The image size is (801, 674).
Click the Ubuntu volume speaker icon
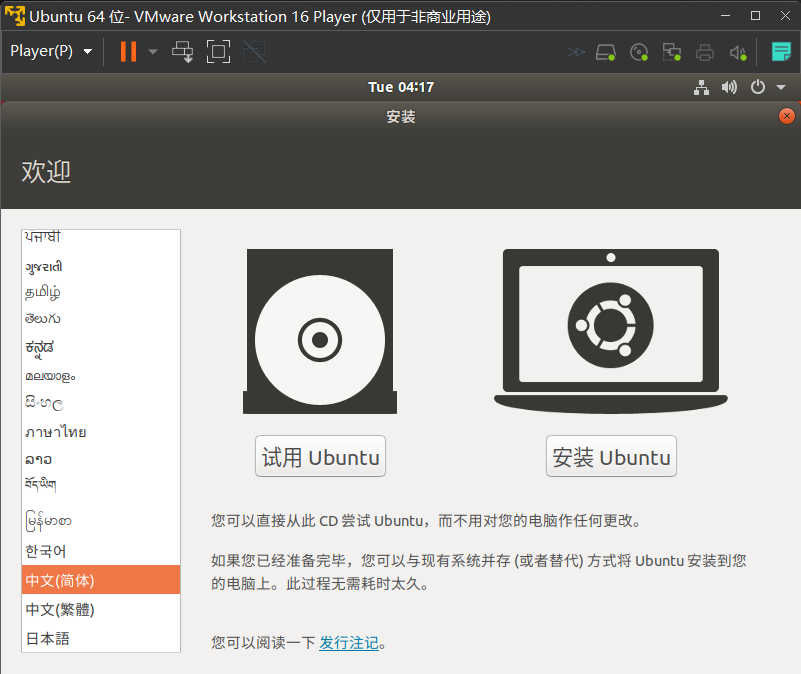730,88
